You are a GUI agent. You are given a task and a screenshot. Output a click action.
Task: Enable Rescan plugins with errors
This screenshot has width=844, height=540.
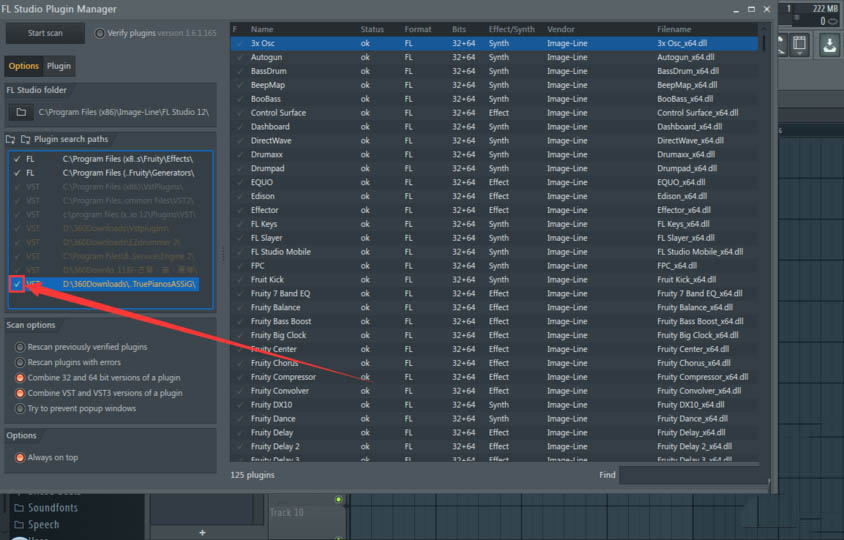[x=20, y=362]
